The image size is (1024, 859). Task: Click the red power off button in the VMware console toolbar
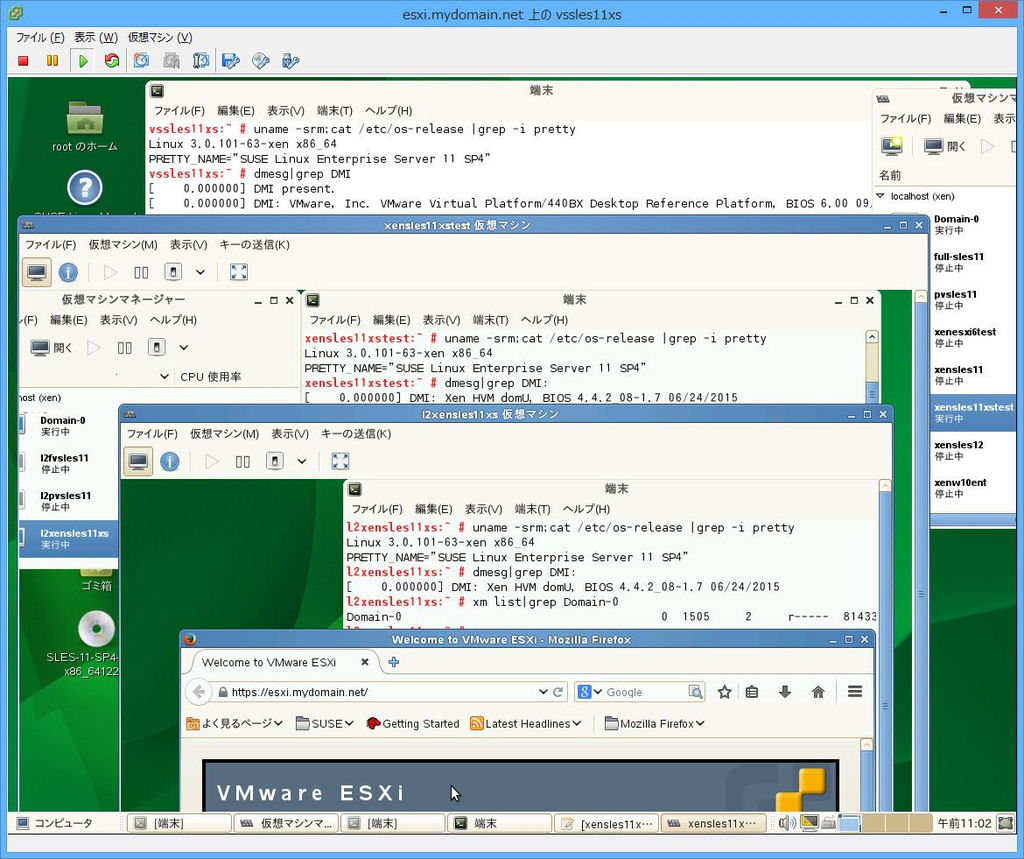(24, 61)
